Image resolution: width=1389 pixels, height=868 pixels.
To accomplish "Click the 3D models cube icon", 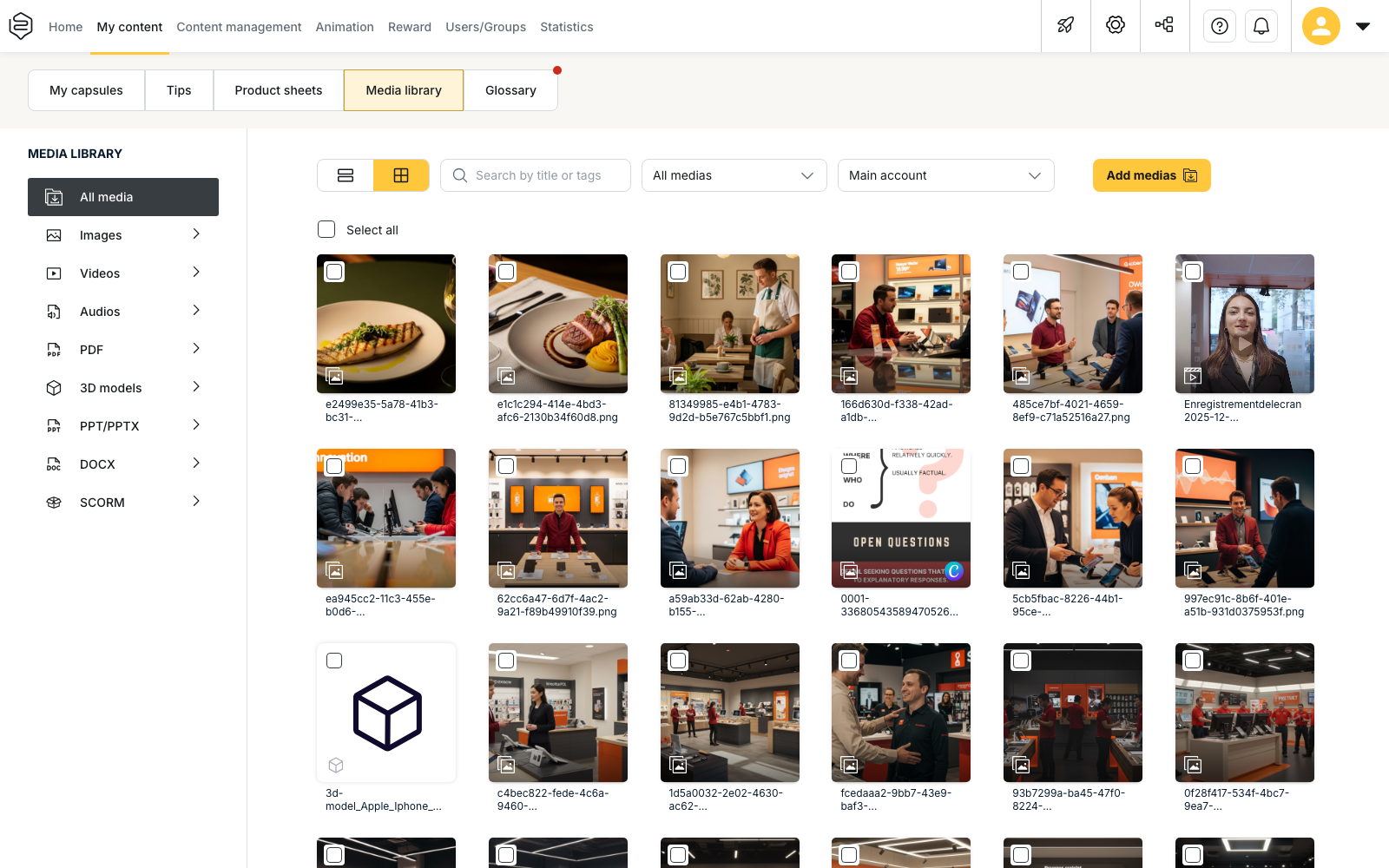I will [x=54, y=388].
